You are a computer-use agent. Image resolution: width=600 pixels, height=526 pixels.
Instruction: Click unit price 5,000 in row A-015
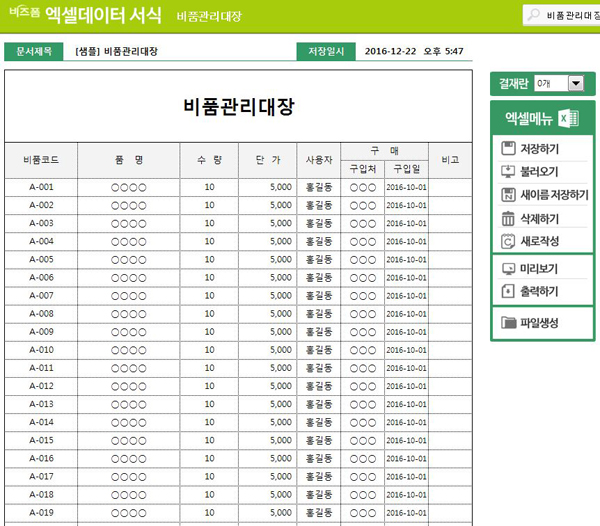tap(267, 441)
